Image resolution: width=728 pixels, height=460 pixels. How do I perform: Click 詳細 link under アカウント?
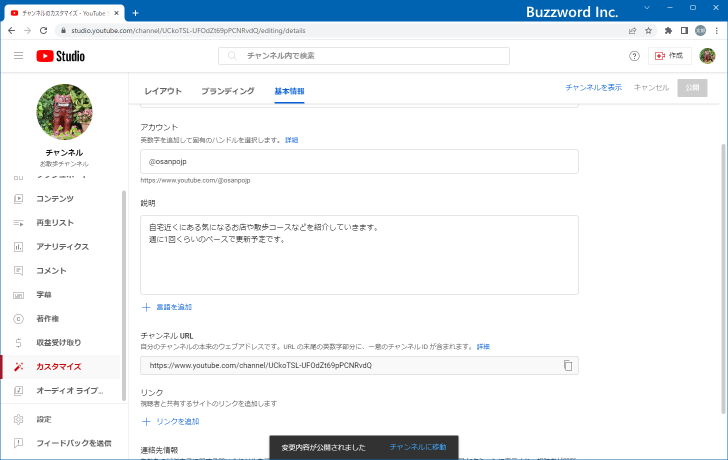(x=292, y=140)
